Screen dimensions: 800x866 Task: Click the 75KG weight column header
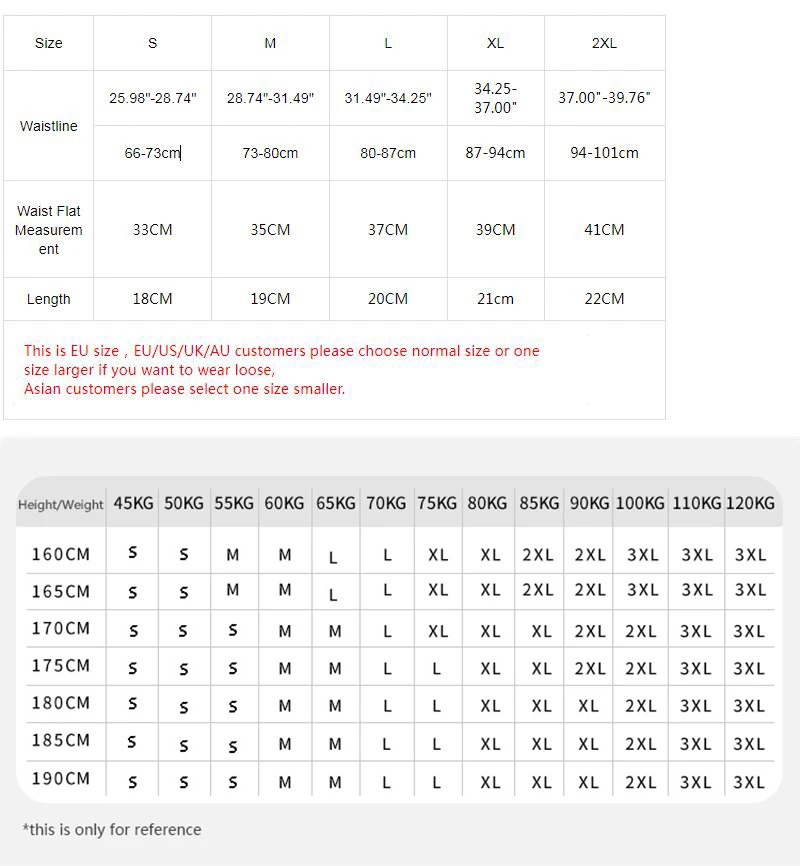click(x=437, y=503)
